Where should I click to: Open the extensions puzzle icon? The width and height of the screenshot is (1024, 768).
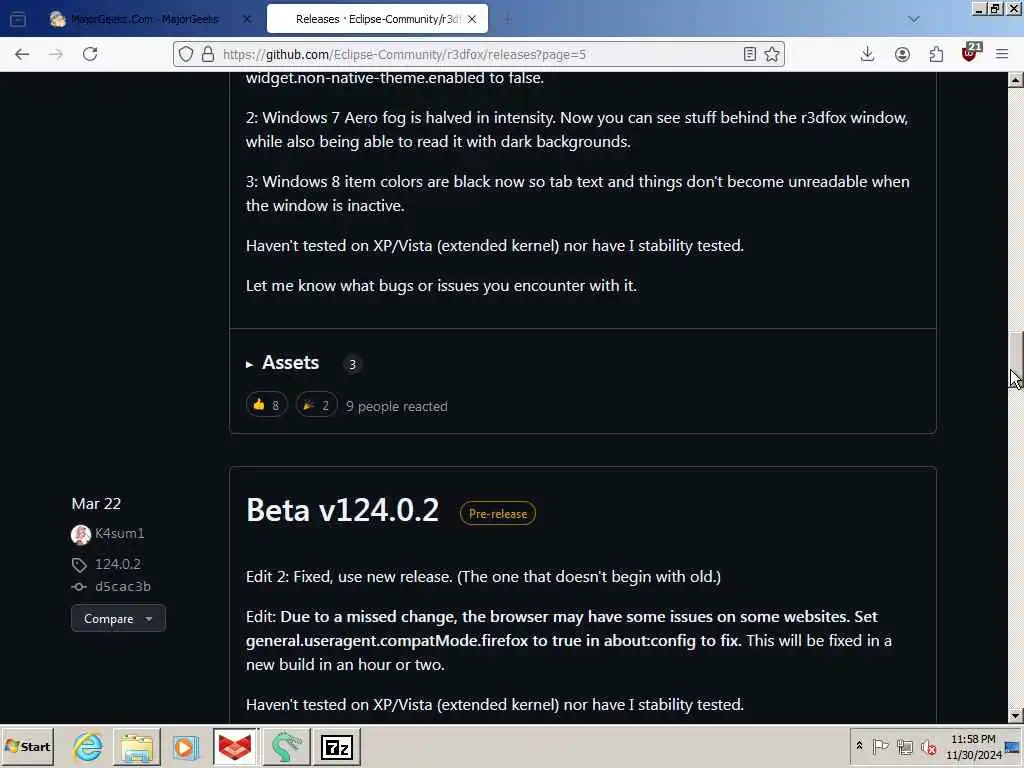[936, 54]
